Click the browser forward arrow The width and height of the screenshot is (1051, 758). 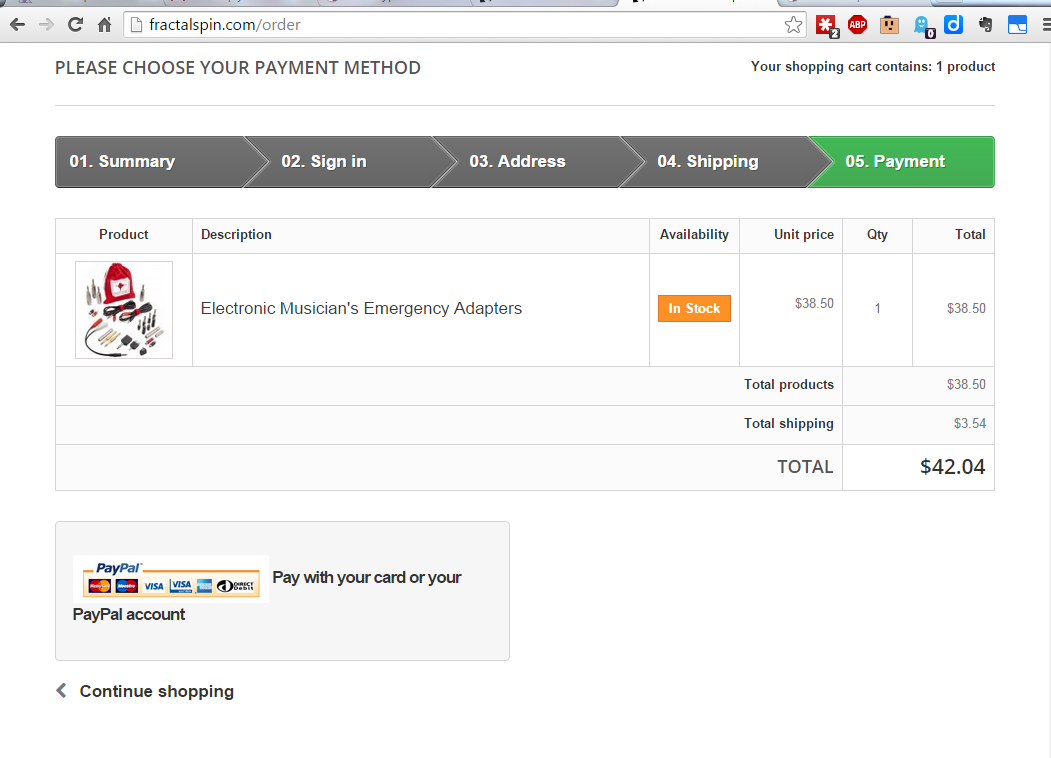pyautogui.click(x=46, y=25)
